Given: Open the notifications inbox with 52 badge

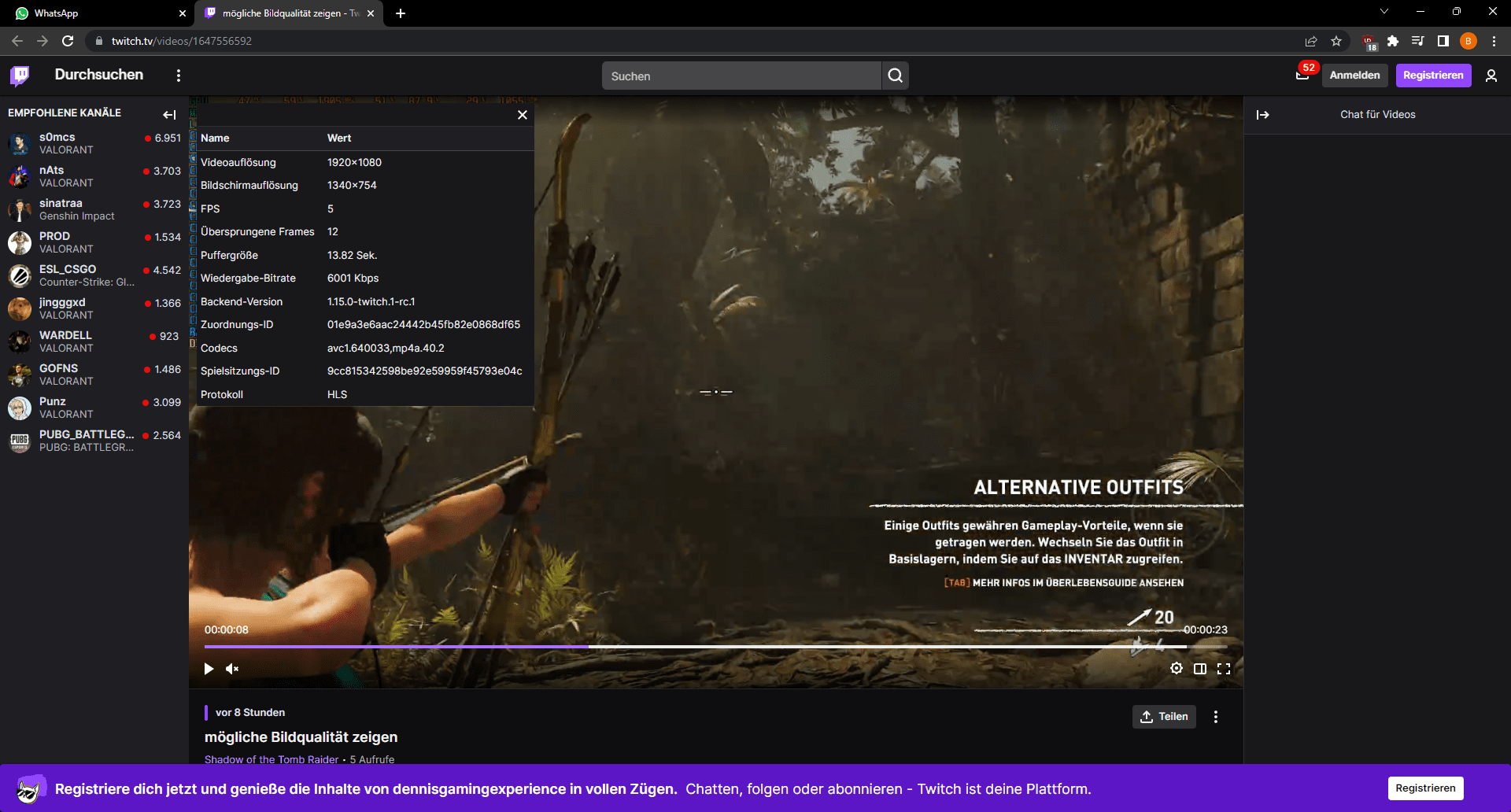Looking at the screenshot, I should click(1302, 75).
